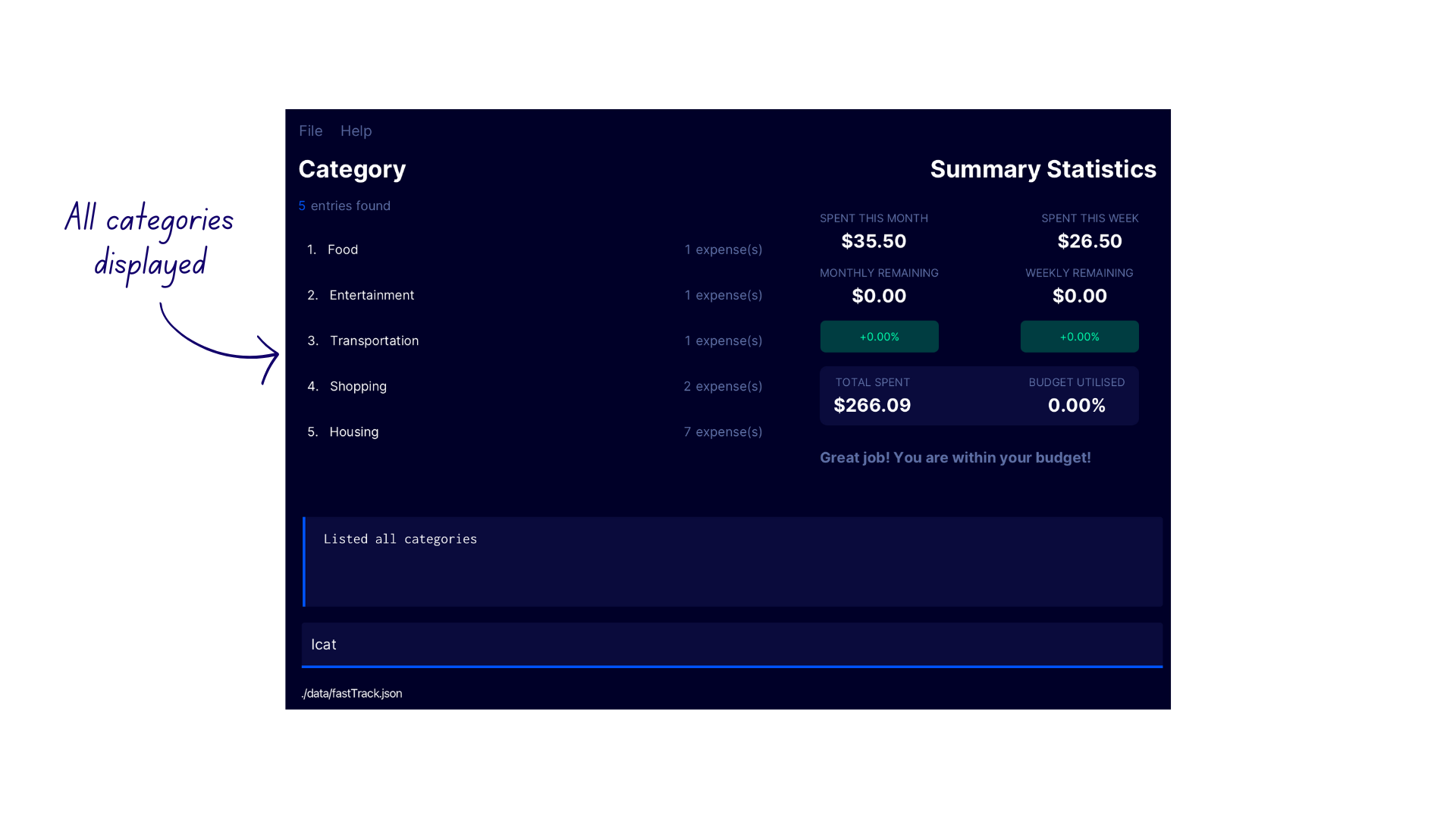Click the 0.00% budget utilised value
This screenshot has width=1456, height=819.
pyautogui.click(x=1076, y=405)
